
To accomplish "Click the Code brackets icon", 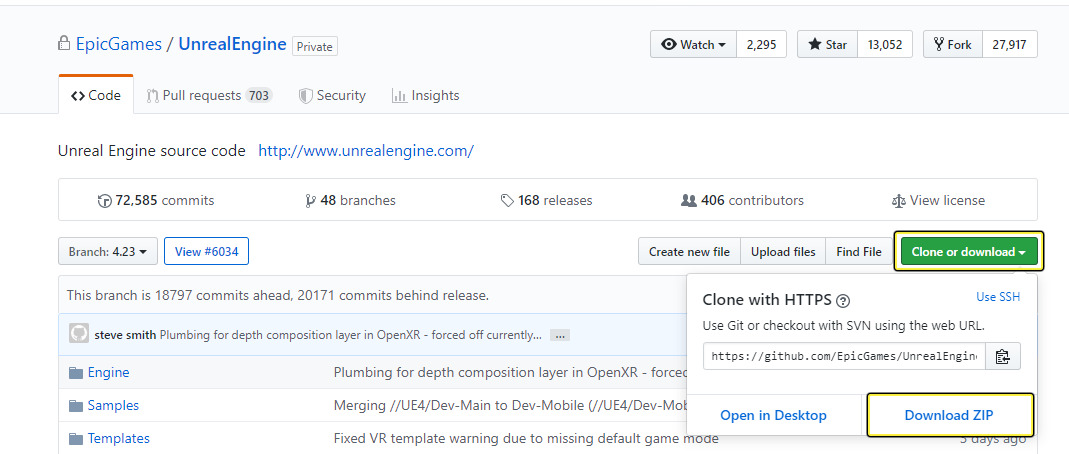I will click(x=78, y=96).
